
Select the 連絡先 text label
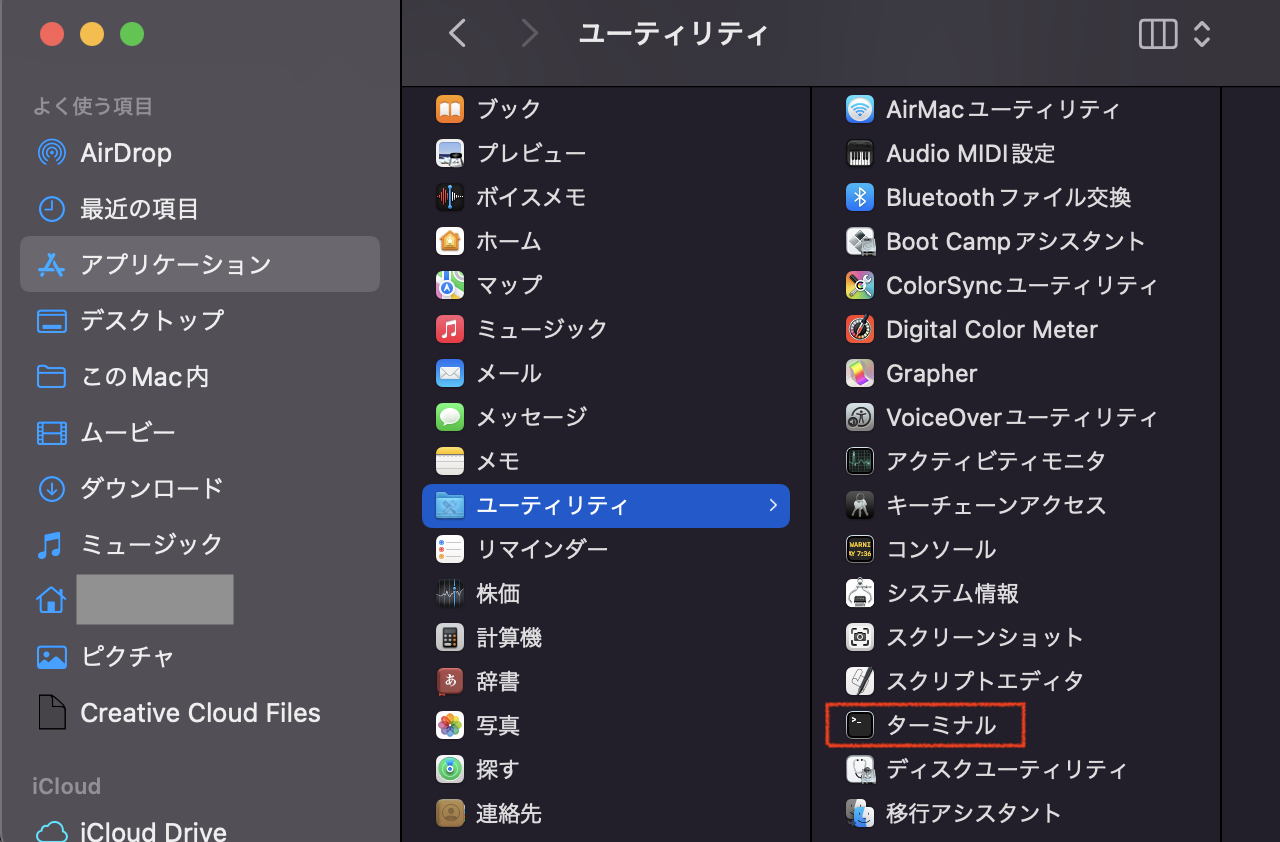point(509,813)
